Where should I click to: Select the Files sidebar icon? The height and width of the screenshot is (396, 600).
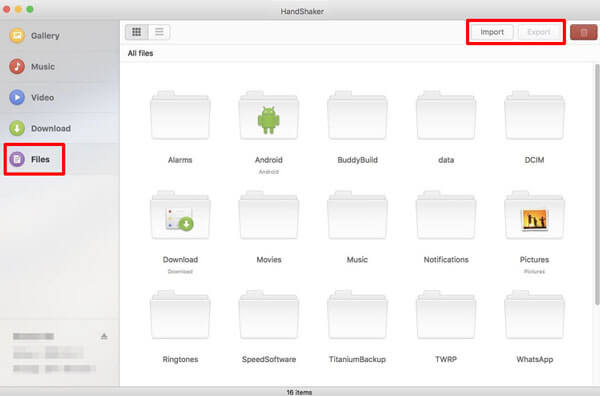point(17,159)
